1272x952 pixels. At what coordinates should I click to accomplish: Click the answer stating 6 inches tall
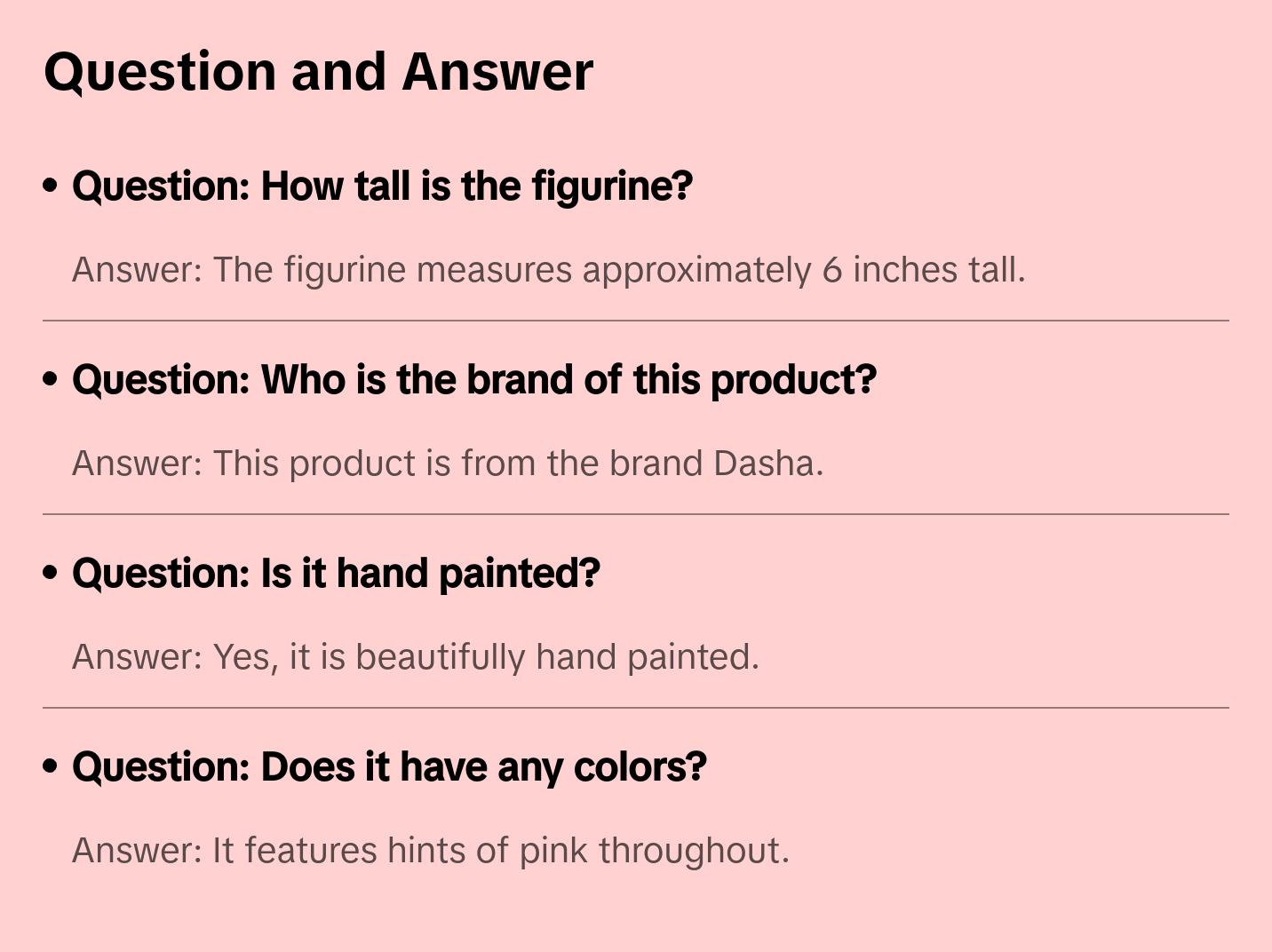pyautogui.click(x=548, y=270)
